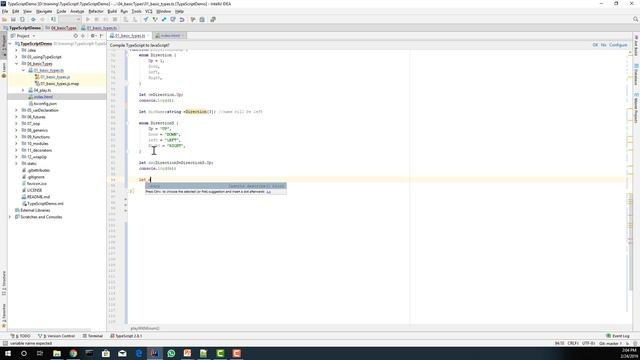
Task: Open File Explorer from the taskbar
Action: point(57,353)
